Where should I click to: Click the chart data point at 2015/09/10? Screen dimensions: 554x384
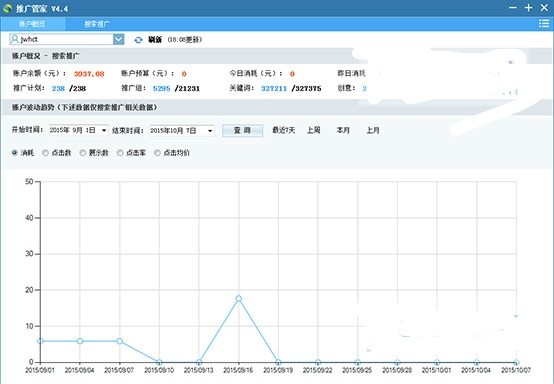click(x=159, y=362)
